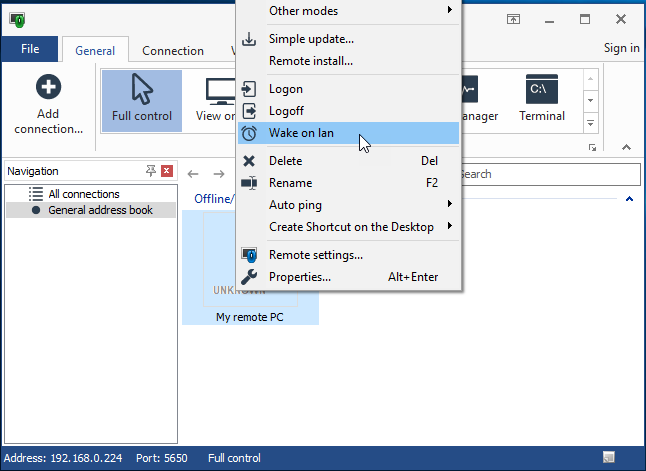This screenshot has height=471, width=646.
Task: Open Properties from the context menu
Action: coord(299,277)
